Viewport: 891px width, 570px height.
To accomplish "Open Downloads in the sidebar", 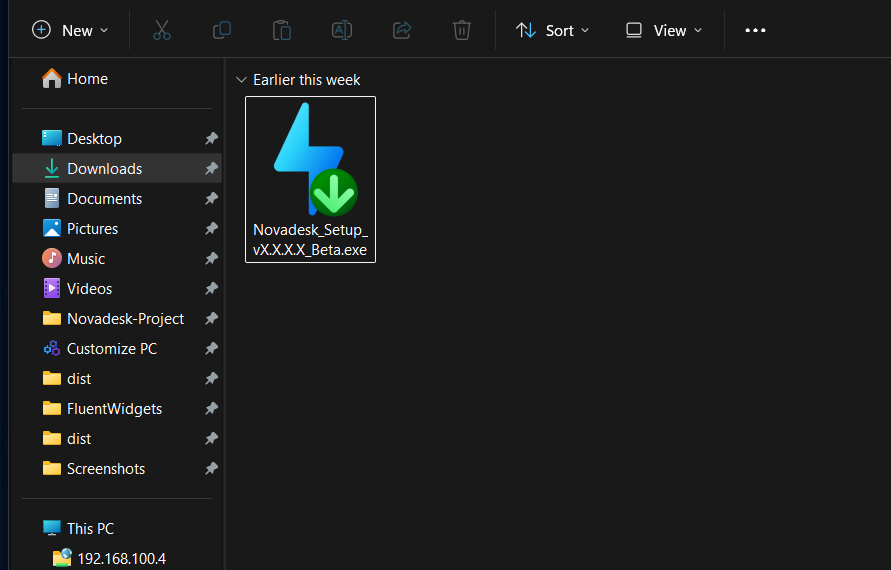I will pos(117,168).
